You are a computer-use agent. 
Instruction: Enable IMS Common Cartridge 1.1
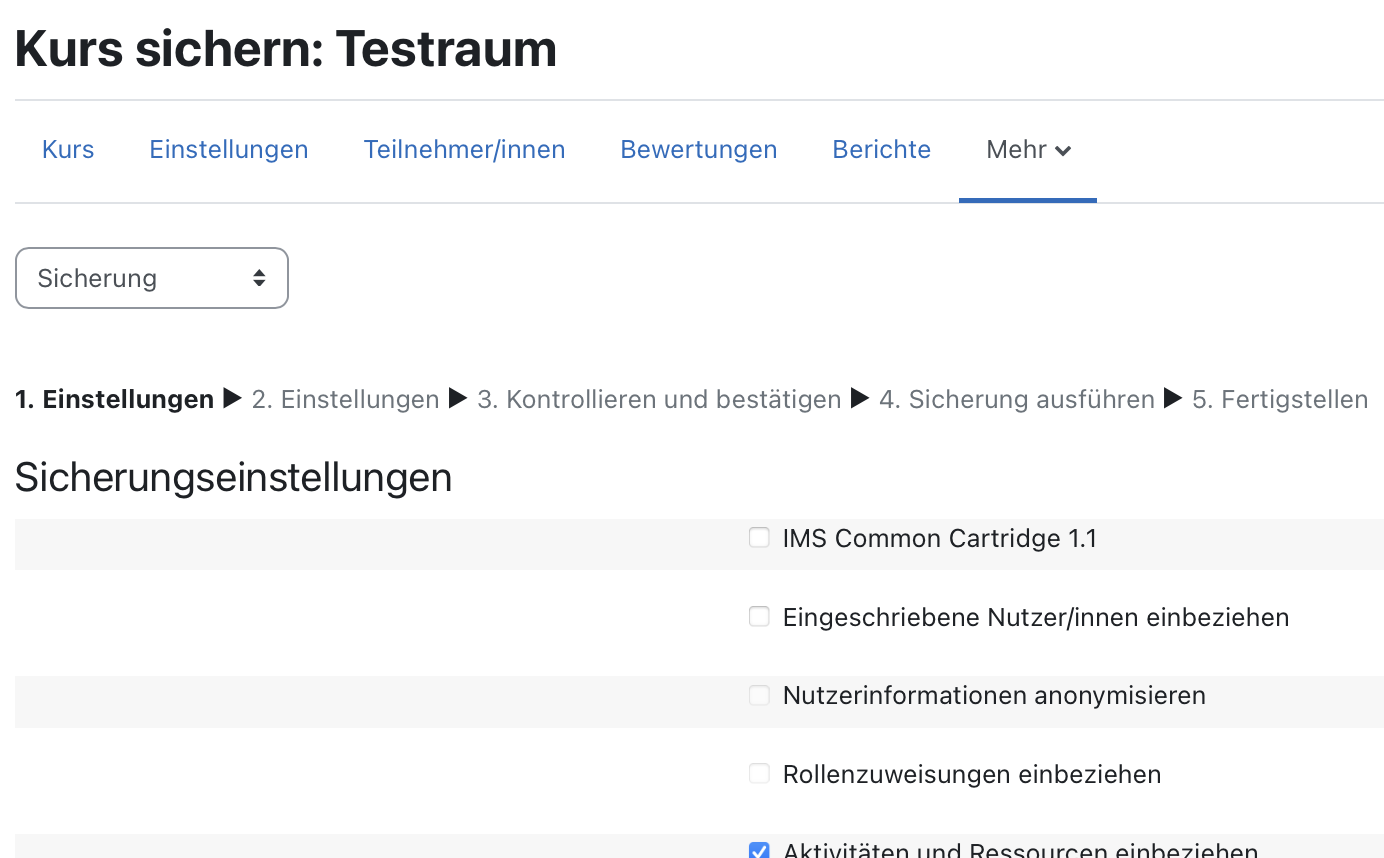[x=759, y=537]
